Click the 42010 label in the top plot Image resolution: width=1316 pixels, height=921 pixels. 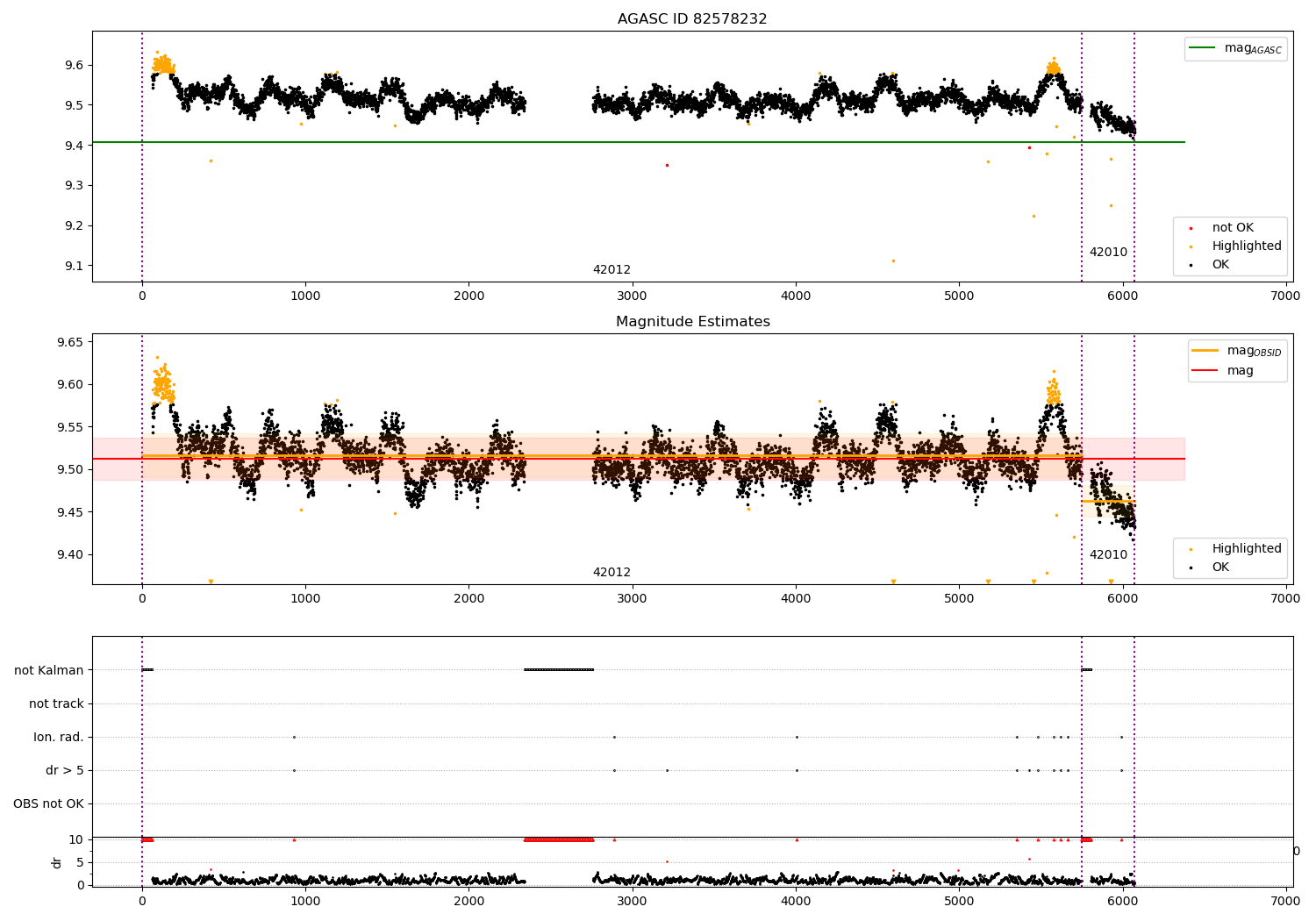coord(1108,253)
